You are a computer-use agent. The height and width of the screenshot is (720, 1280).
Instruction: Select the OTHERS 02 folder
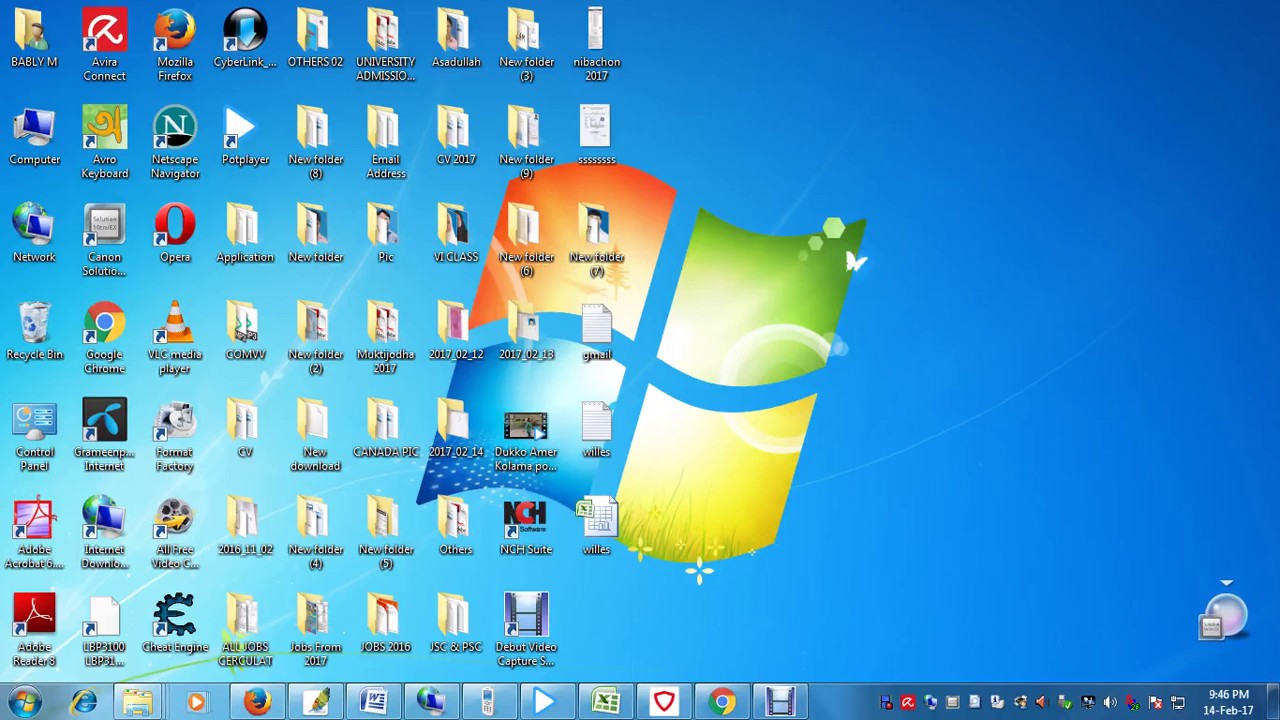(315, 40)
